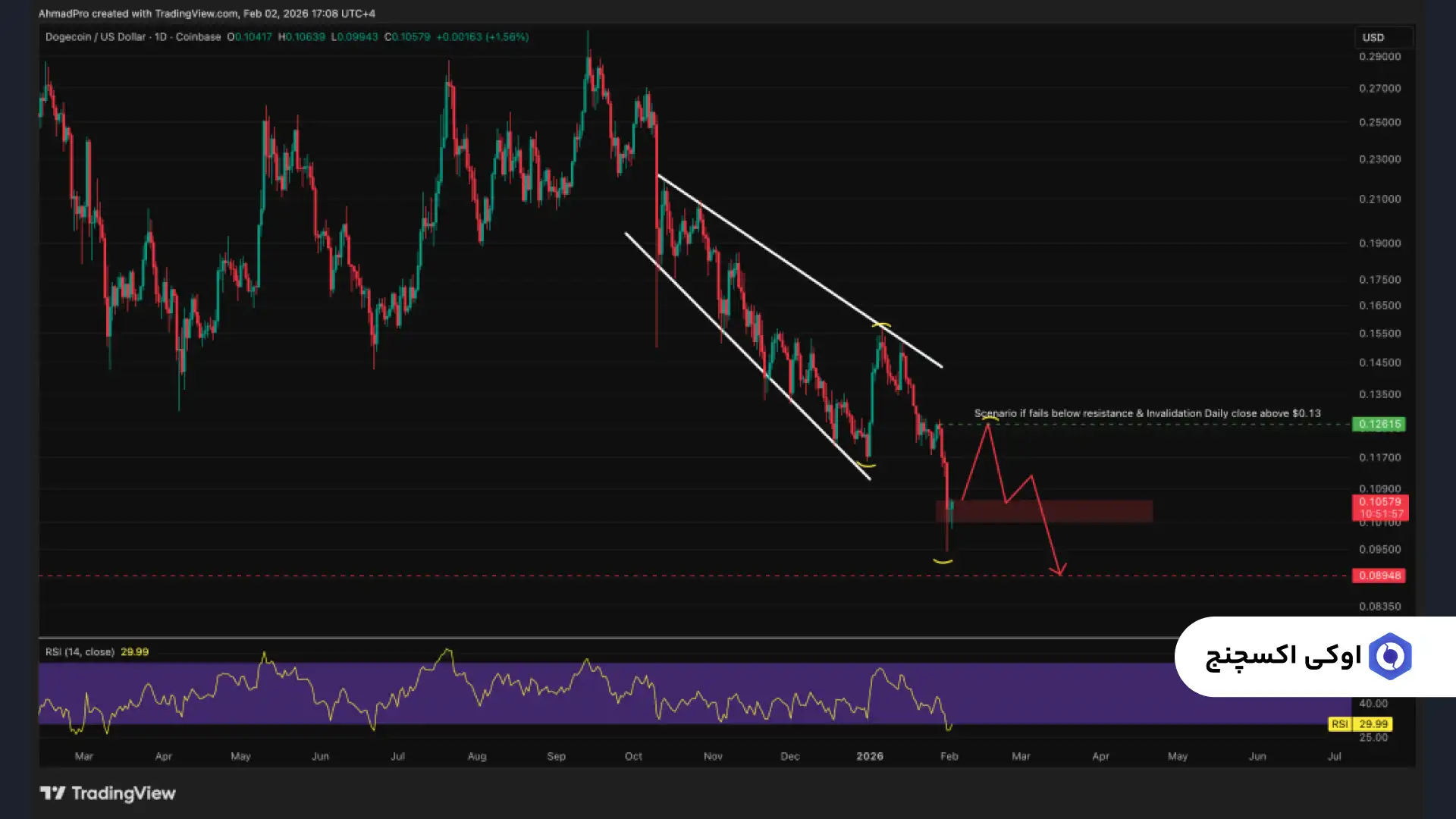Screen dimensions: 1456x819
Task: Click the scenario invalidation text annotation
Action: pos(1147,413)
